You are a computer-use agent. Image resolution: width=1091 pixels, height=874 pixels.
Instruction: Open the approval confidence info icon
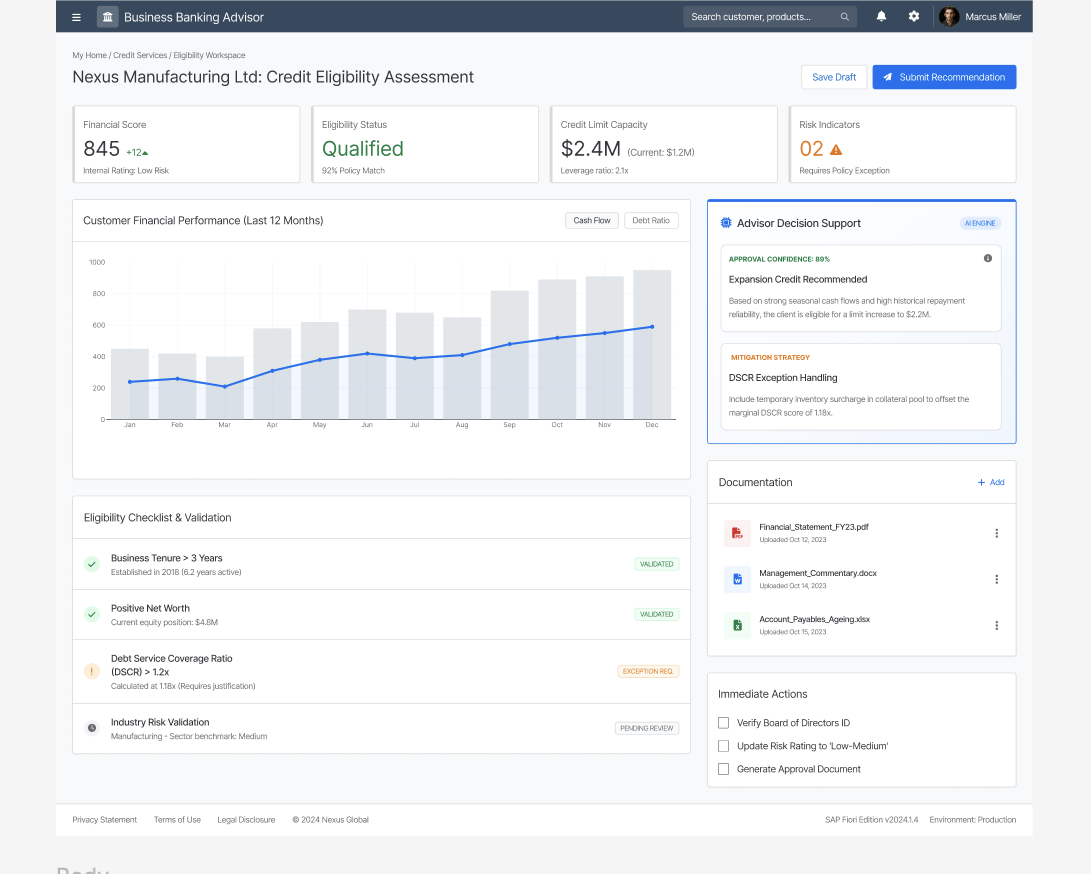pos(988,258)
